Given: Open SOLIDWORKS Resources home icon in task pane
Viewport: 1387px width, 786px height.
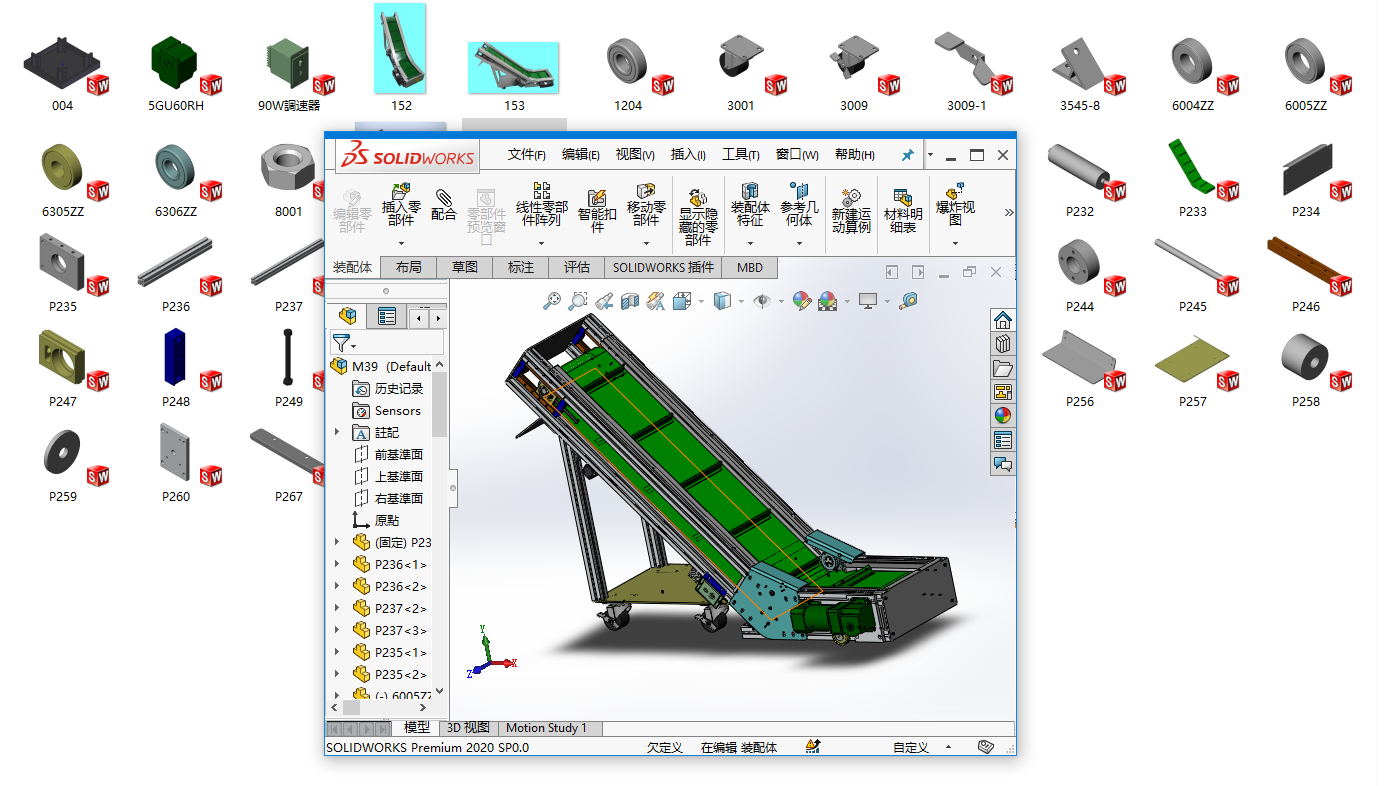Looking at the screenshot, I should click(x=1003, y=320).
